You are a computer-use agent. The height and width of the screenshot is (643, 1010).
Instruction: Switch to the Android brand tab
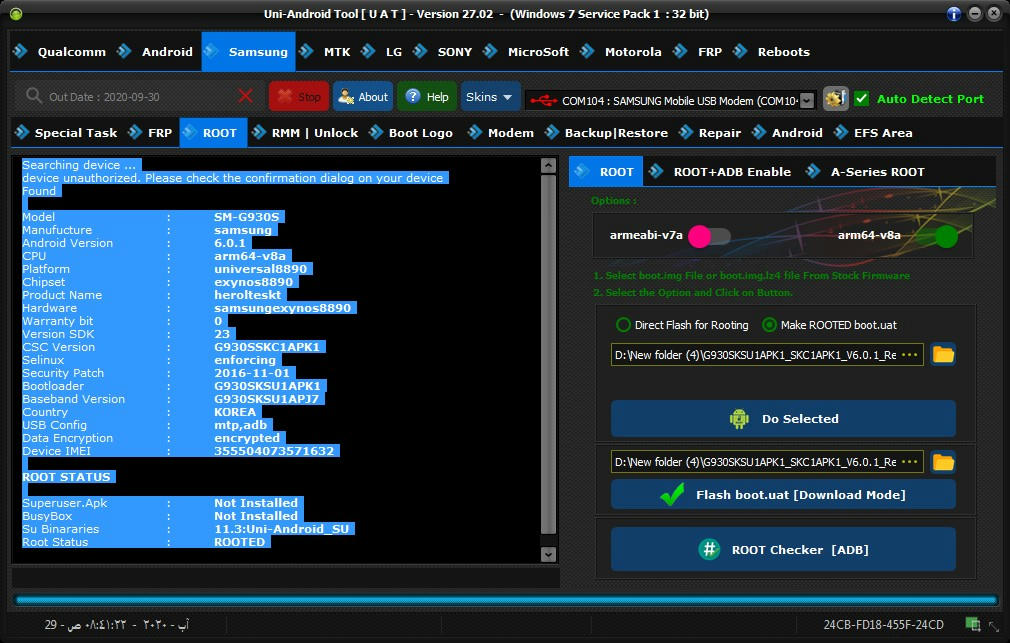pos(155,52)
